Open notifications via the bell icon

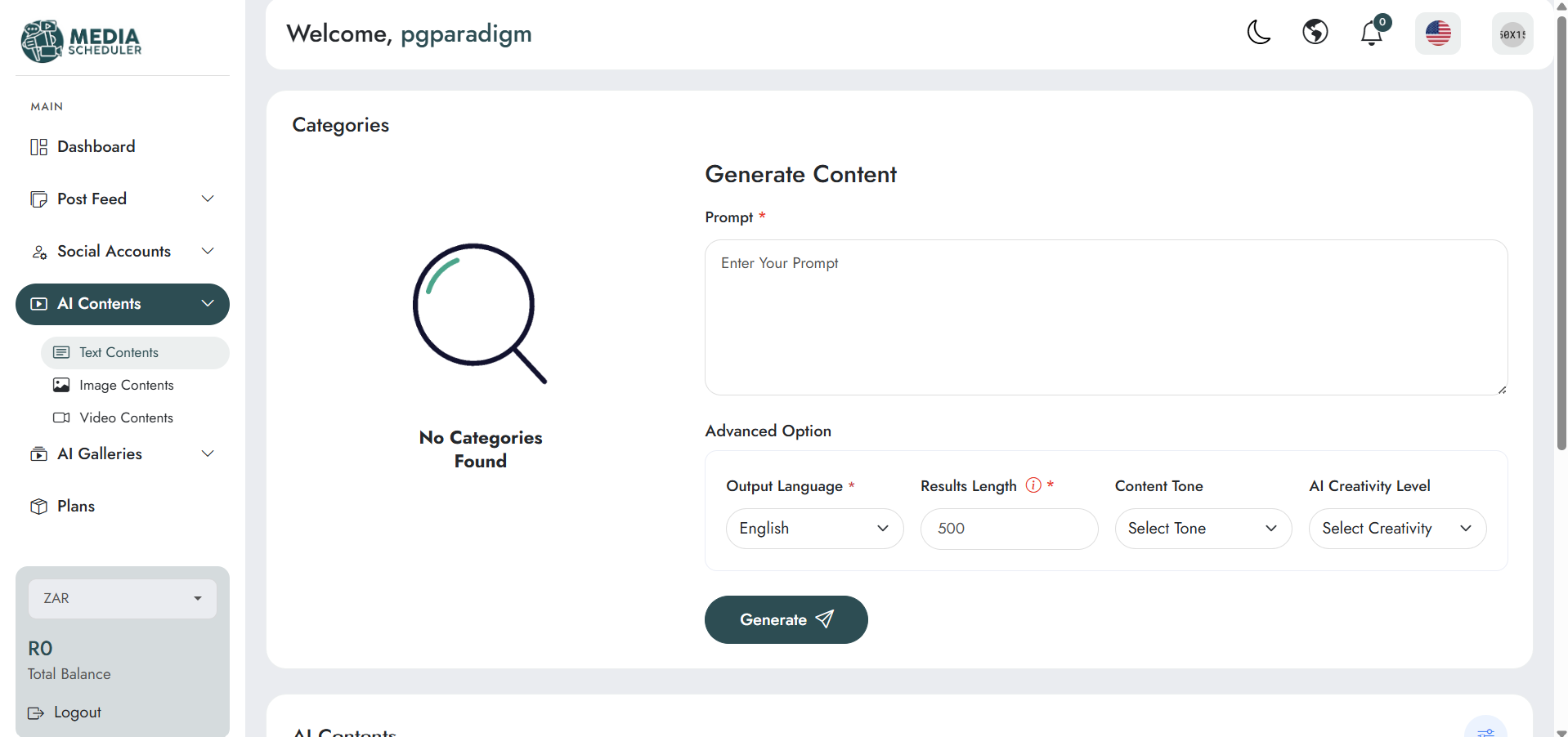(1372, 33)
